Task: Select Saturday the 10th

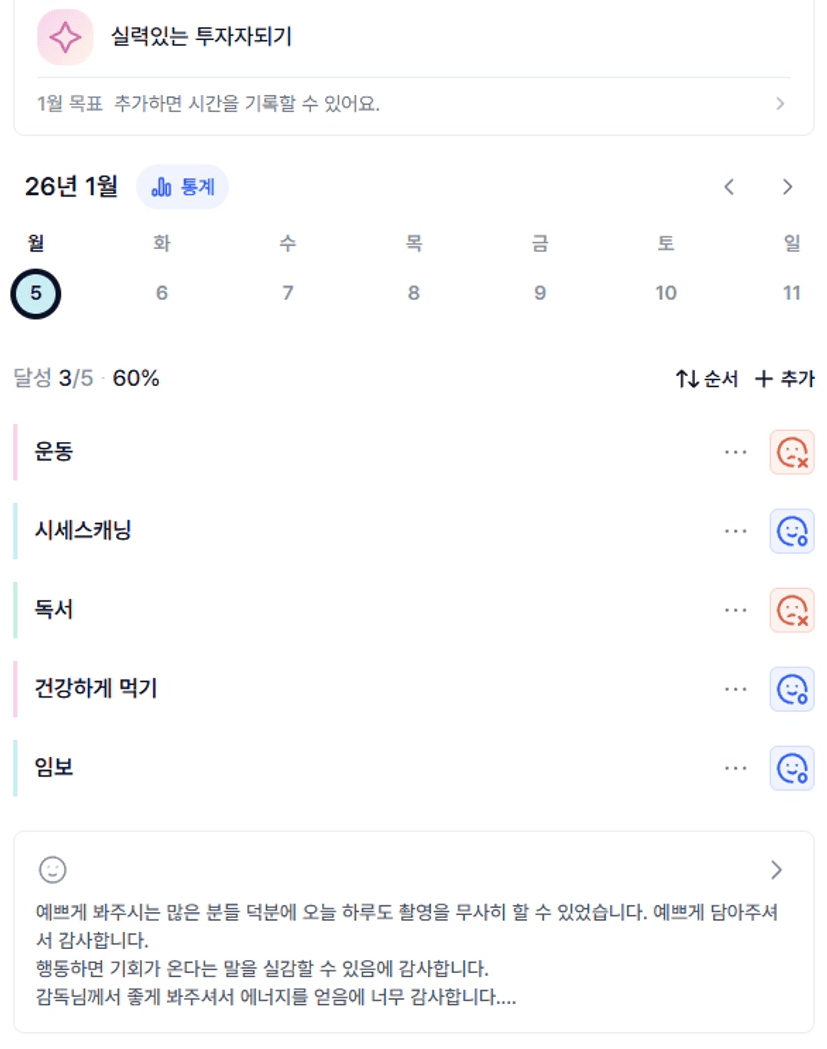Action: coord(666,293)
